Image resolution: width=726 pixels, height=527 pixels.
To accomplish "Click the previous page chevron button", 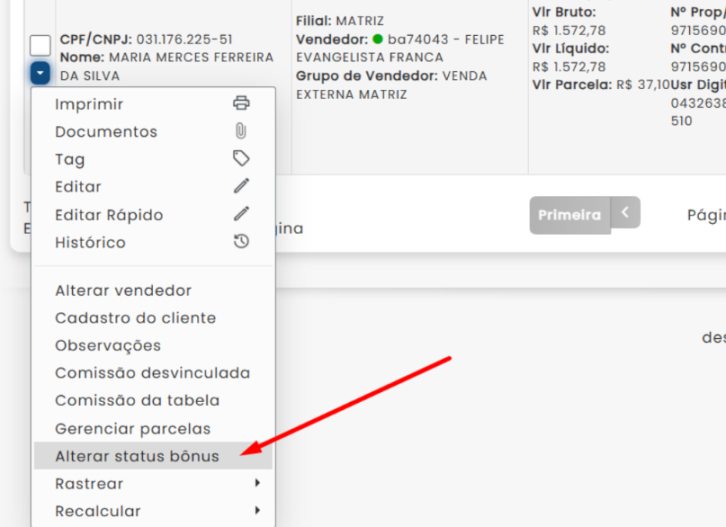I will (626, 213).
